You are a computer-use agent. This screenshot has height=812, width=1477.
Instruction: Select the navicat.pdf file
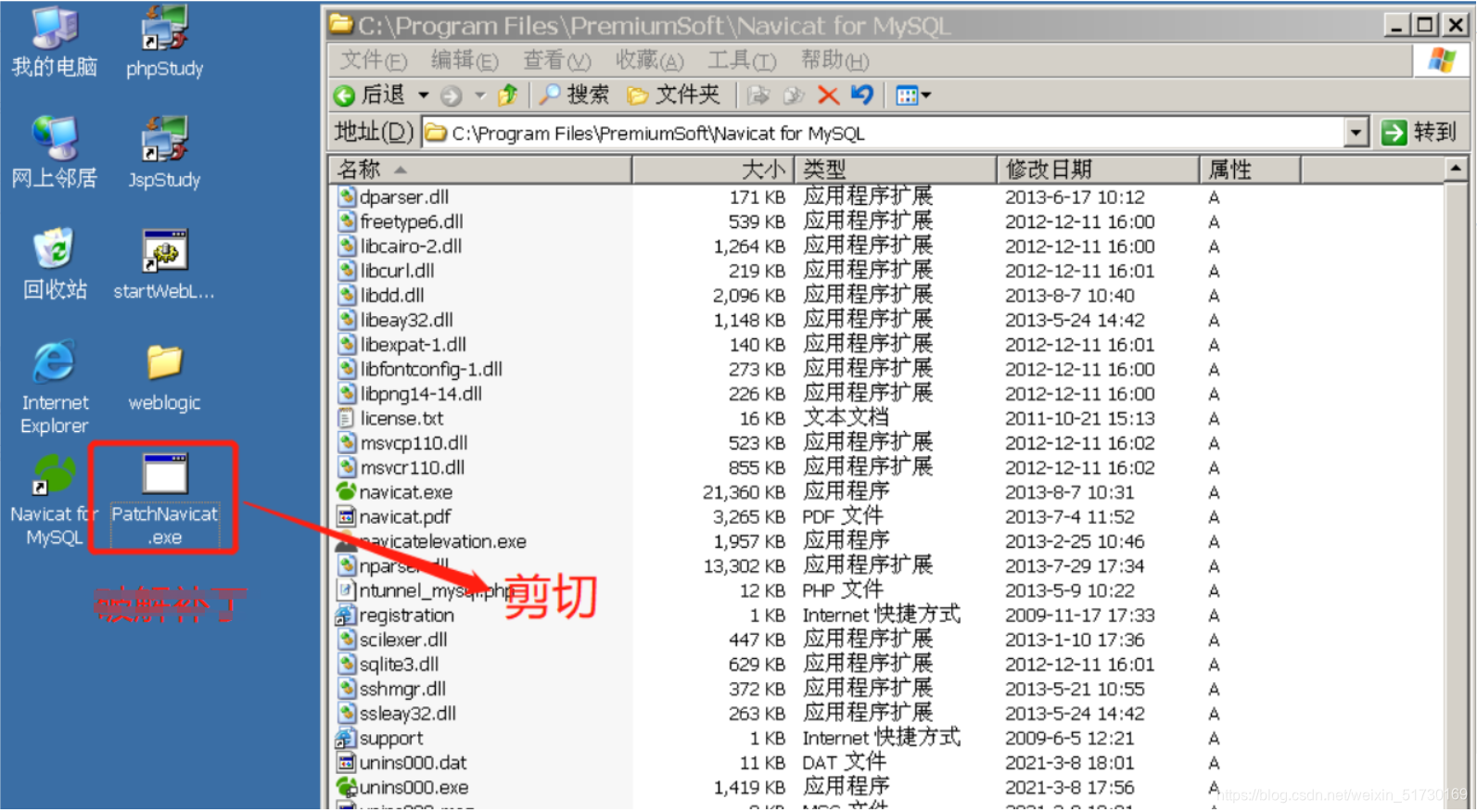pyautogui.click(x=394, y=516)
